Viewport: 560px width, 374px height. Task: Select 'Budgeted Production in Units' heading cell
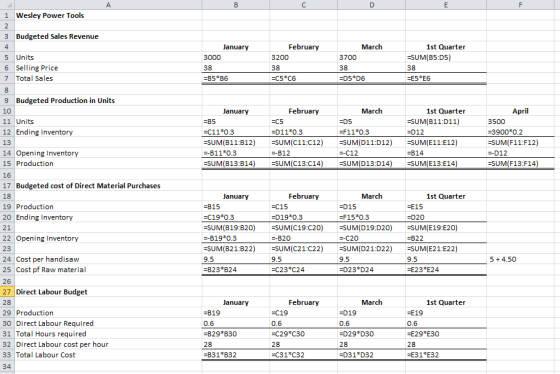(108, 100)
